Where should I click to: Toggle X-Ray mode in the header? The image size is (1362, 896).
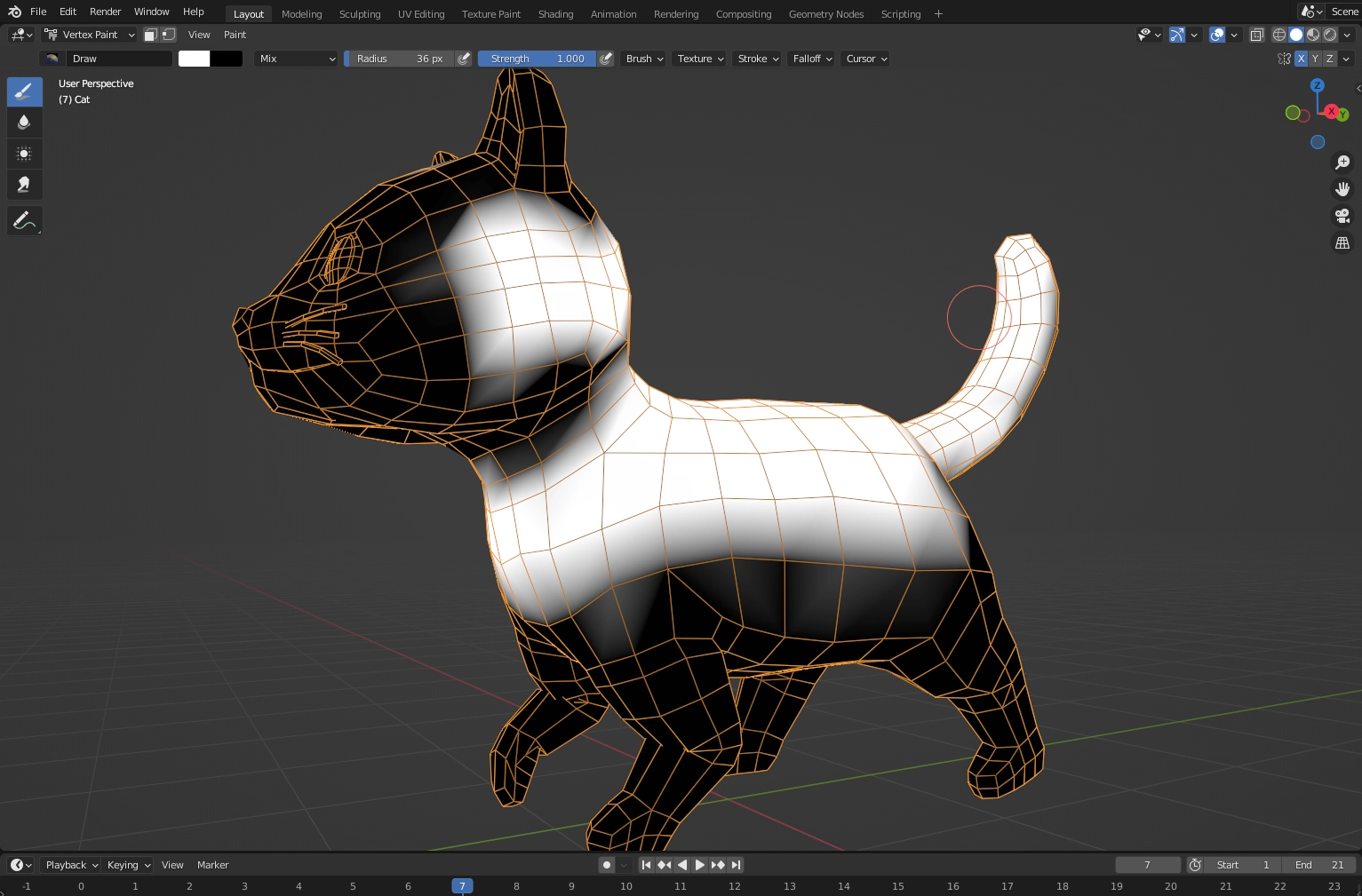1256,35
